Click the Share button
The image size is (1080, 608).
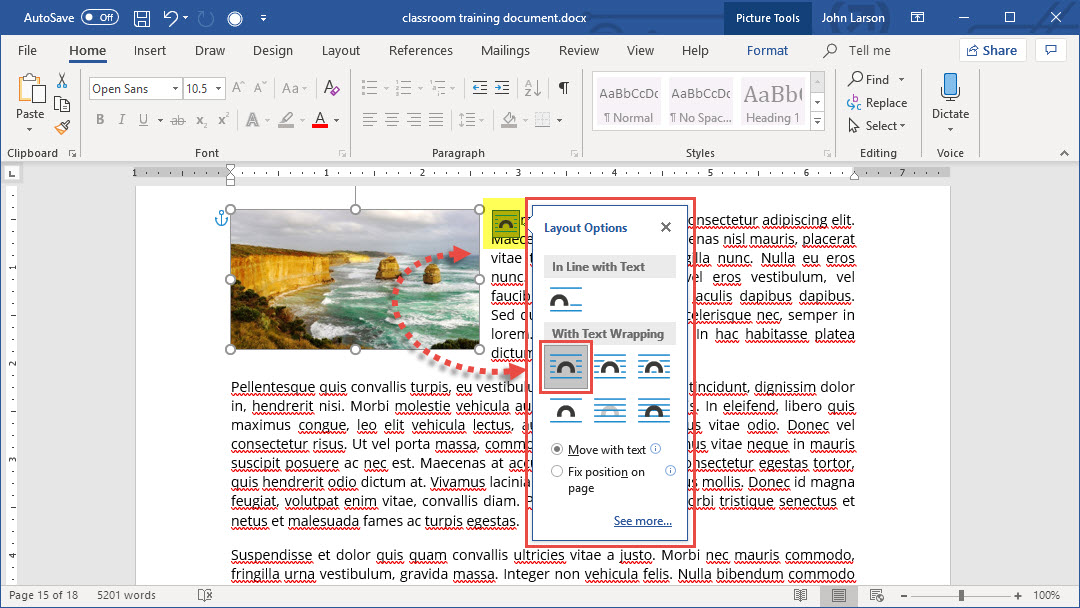coord(992,50)
